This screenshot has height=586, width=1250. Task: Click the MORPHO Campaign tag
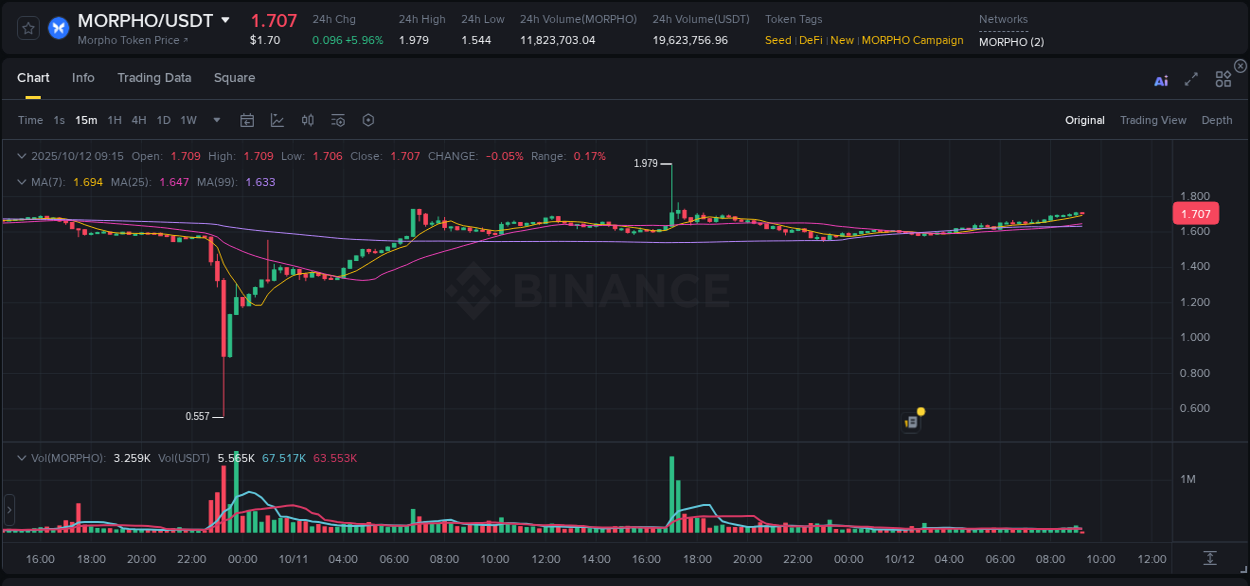(912, 40)
